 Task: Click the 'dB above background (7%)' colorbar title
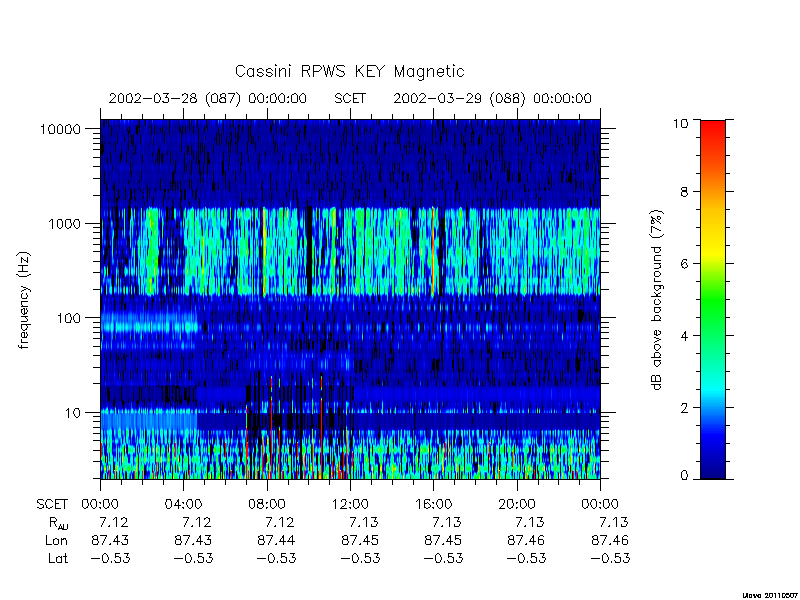pyautogui.click(x=657, y=300)
